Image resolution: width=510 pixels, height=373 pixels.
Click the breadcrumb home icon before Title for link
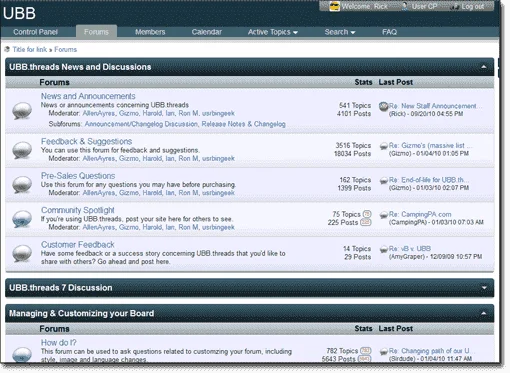(x=7, y=49)
